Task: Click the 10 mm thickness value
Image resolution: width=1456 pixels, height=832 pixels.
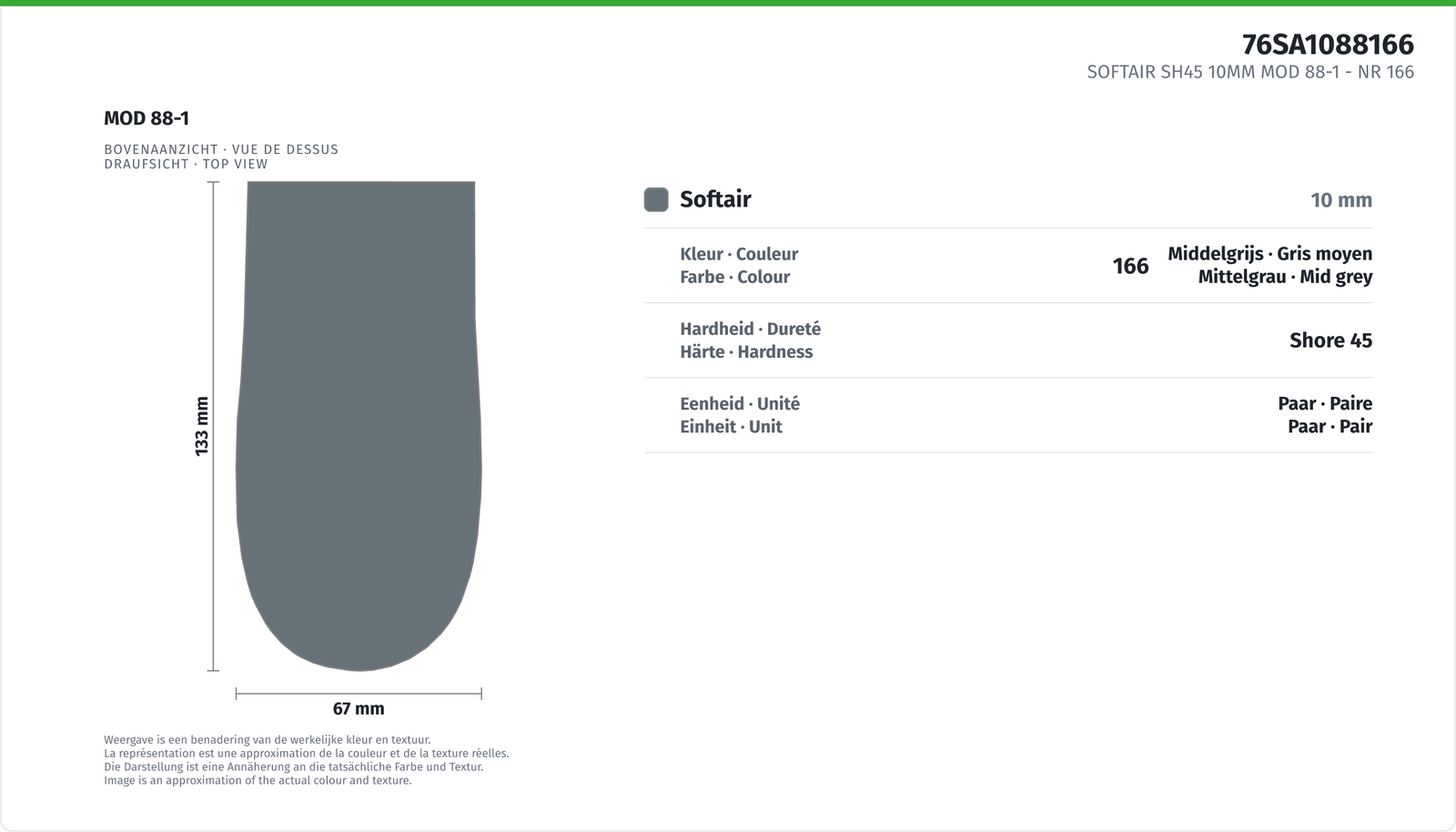Action: point(1341,200)
